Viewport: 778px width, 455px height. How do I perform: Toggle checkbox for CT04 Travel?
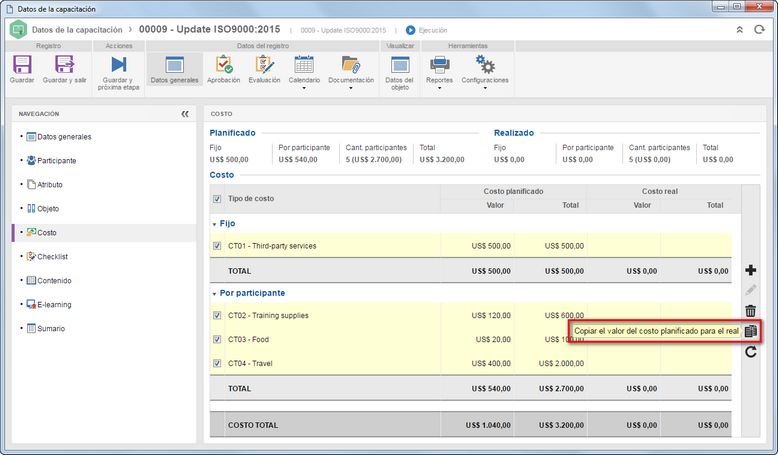pyautogui.click(x=217, y=363)
